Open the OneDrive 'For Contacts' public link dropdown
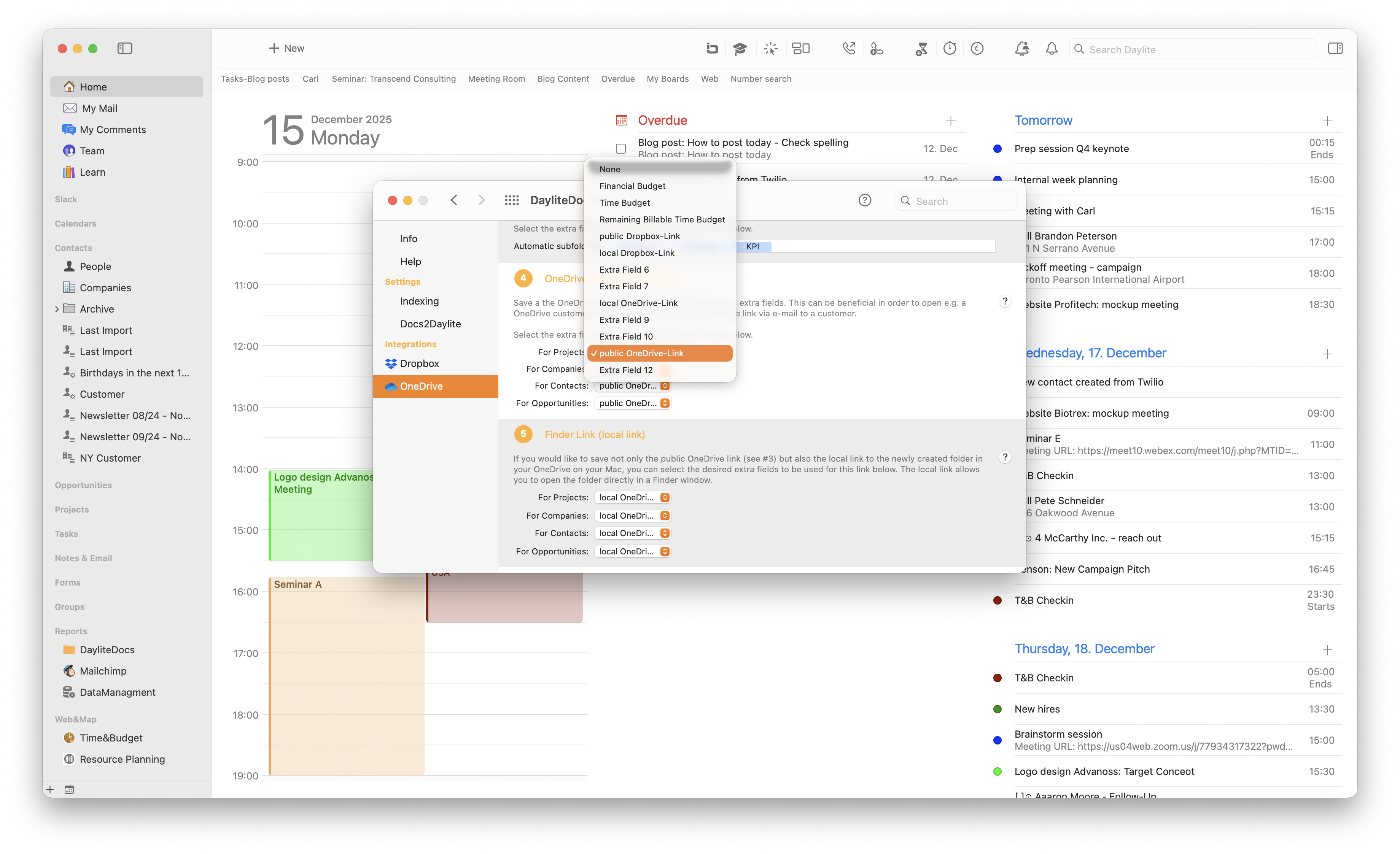 point(632,386)
